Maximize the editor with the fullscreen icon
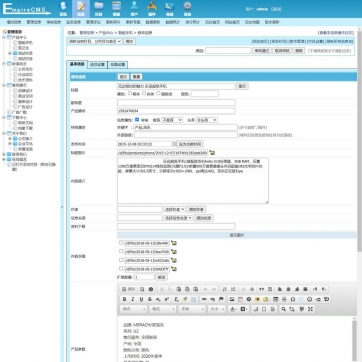 click(x=310, y=309)
